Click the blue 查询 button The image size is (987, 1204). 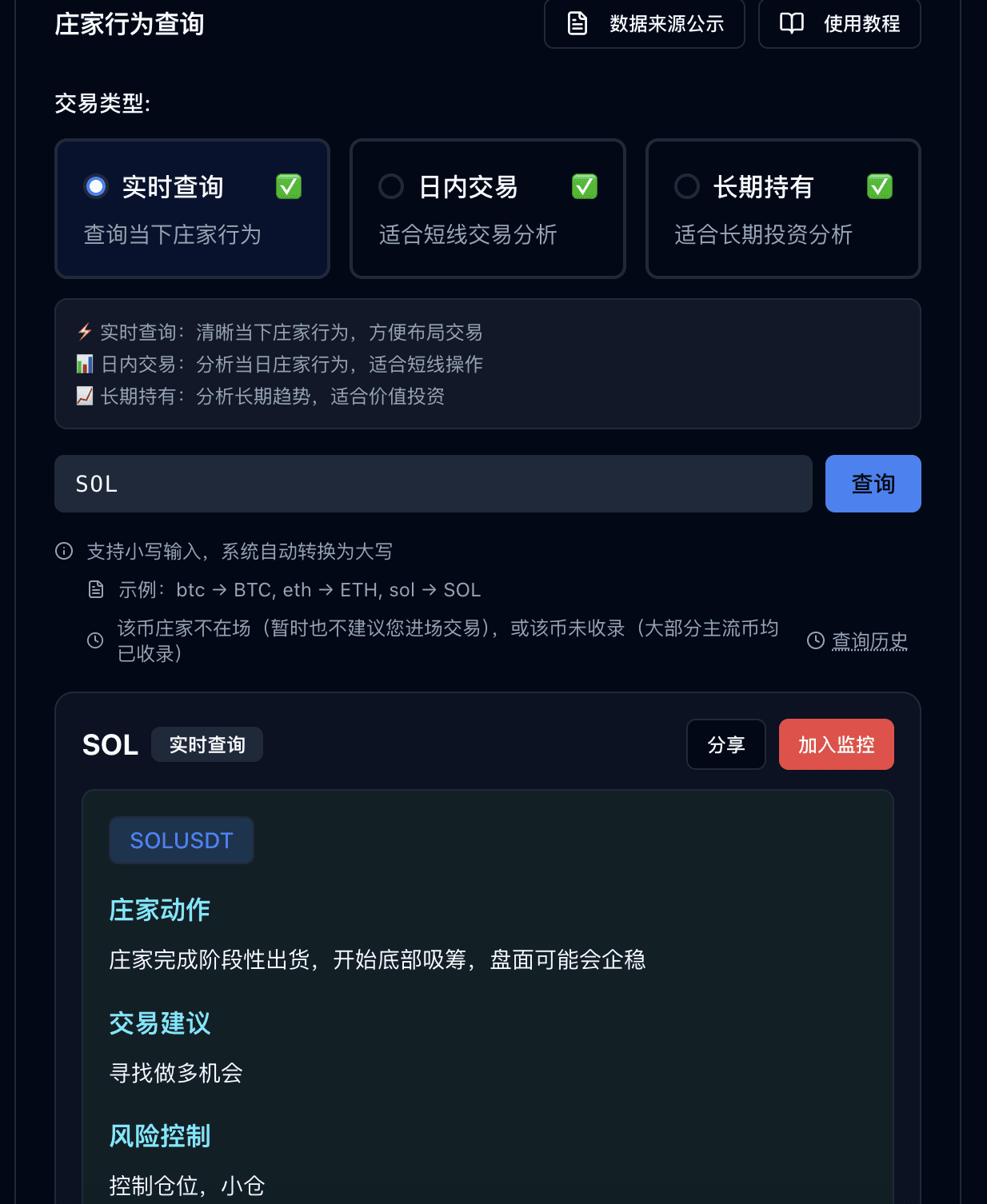(x=873, y=484)
